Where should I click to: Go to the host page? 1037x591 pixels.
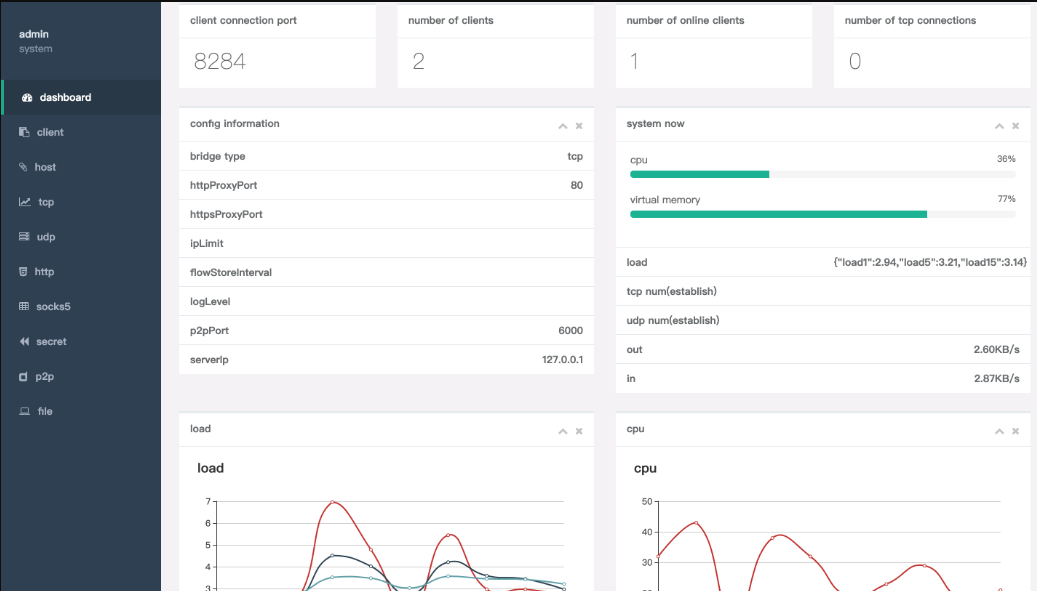pos(81,167)
